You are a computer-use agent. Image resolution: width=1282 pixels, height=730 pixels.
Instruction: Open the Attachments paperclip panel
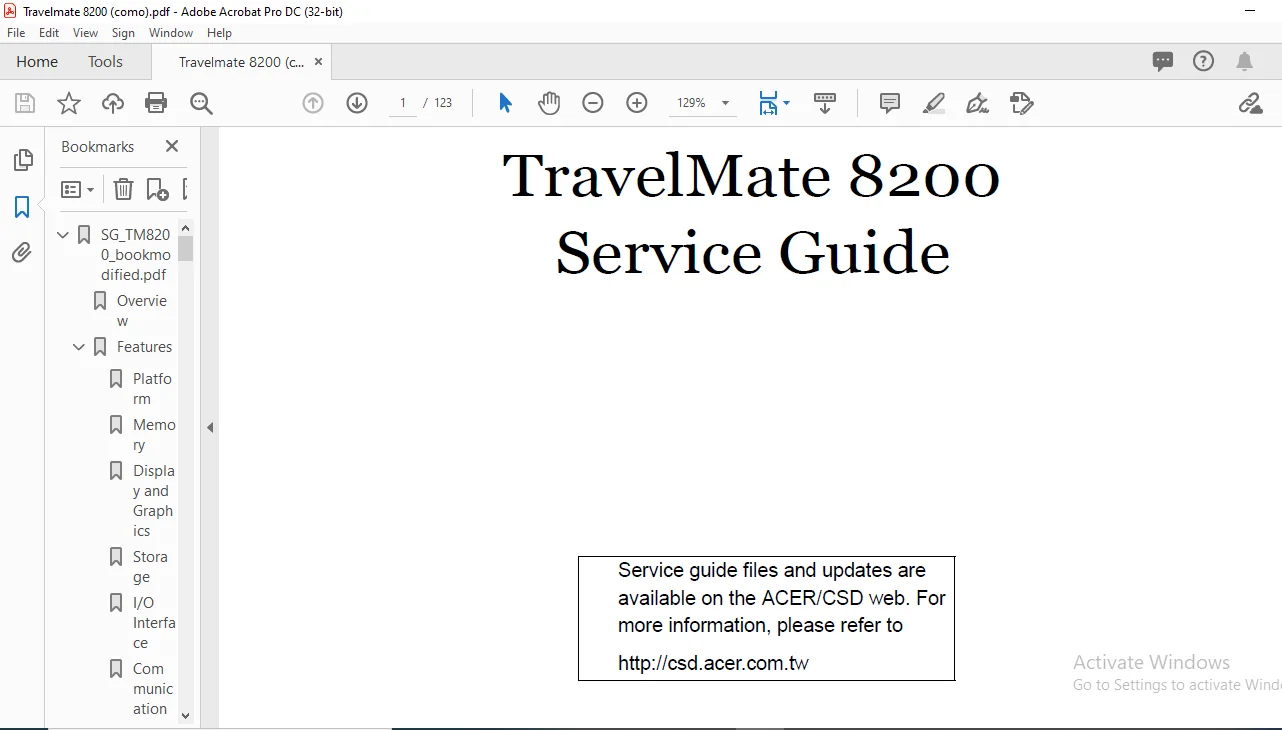coord(22,253)
